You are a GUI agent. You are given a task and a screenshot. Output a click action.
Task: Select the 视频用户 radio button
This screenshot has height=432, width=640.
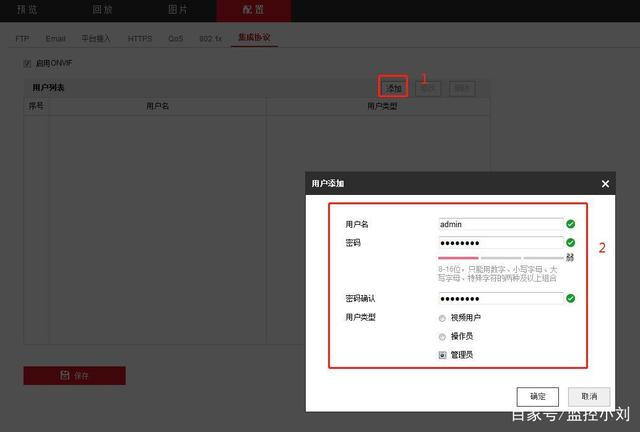coord(442,318)
